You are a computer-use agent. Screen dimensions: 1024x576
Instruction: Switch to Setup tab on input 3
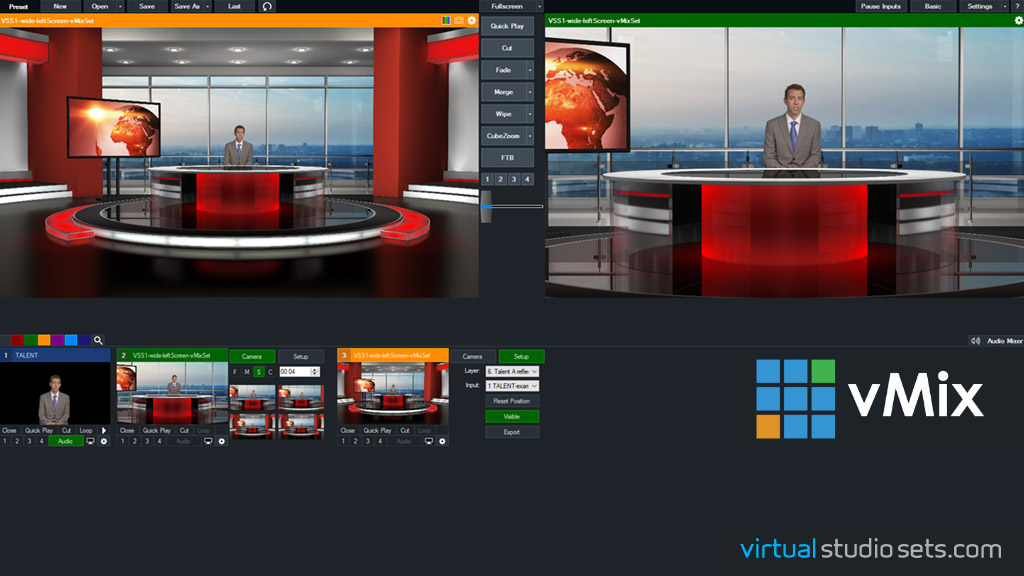(521, 357)
